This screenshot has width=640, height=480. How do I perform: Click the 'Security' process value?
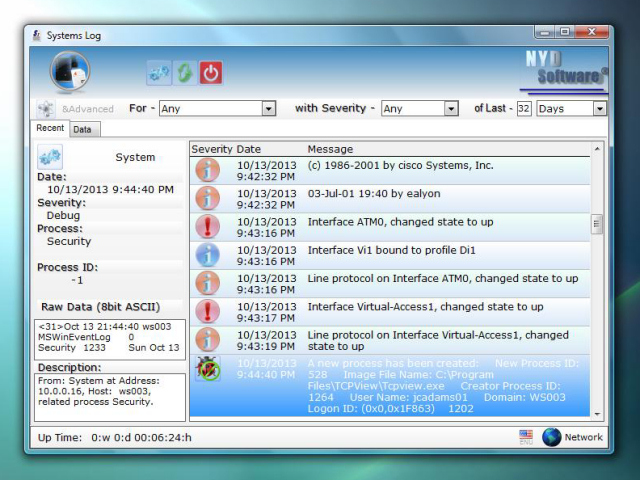[x=69, y=241]
